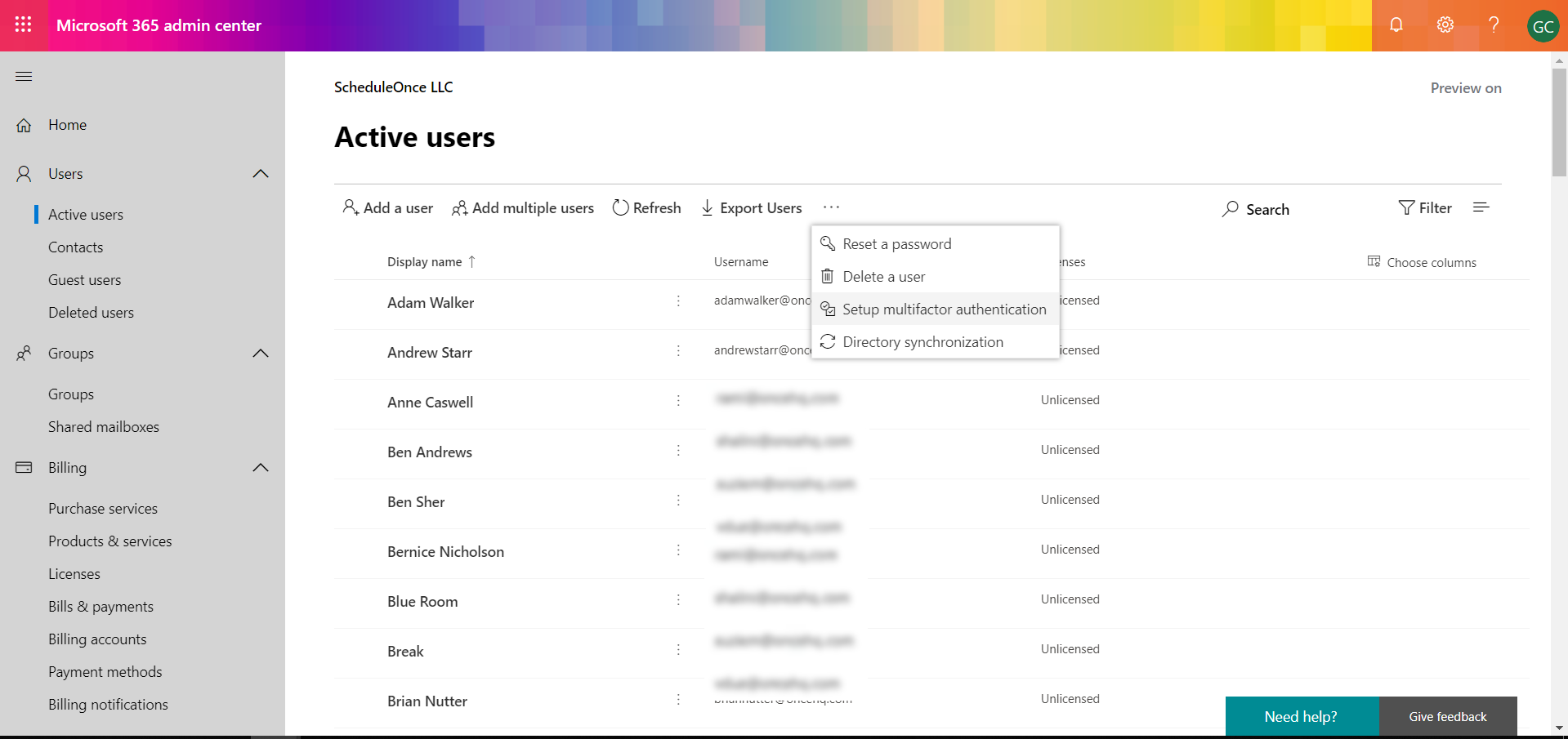
Task: Open Brian Nutter's user details
Action: point(427,701)
